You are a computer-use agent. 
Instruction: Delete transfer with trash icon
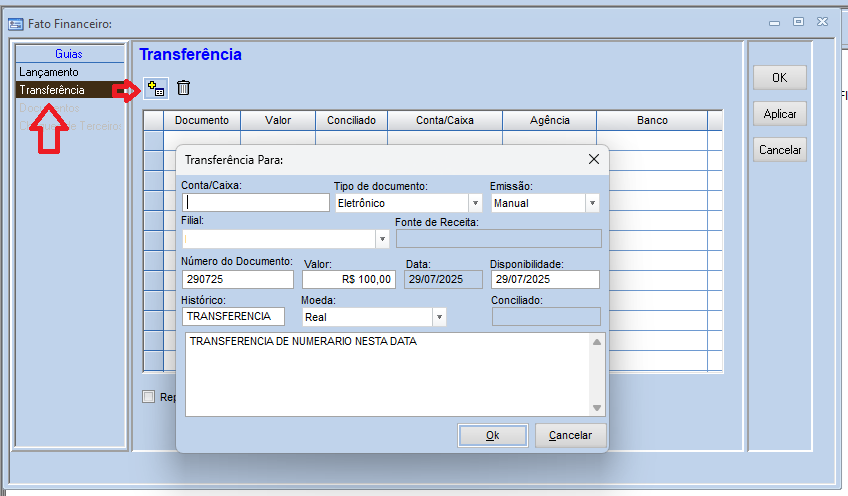tap(183, 88)
